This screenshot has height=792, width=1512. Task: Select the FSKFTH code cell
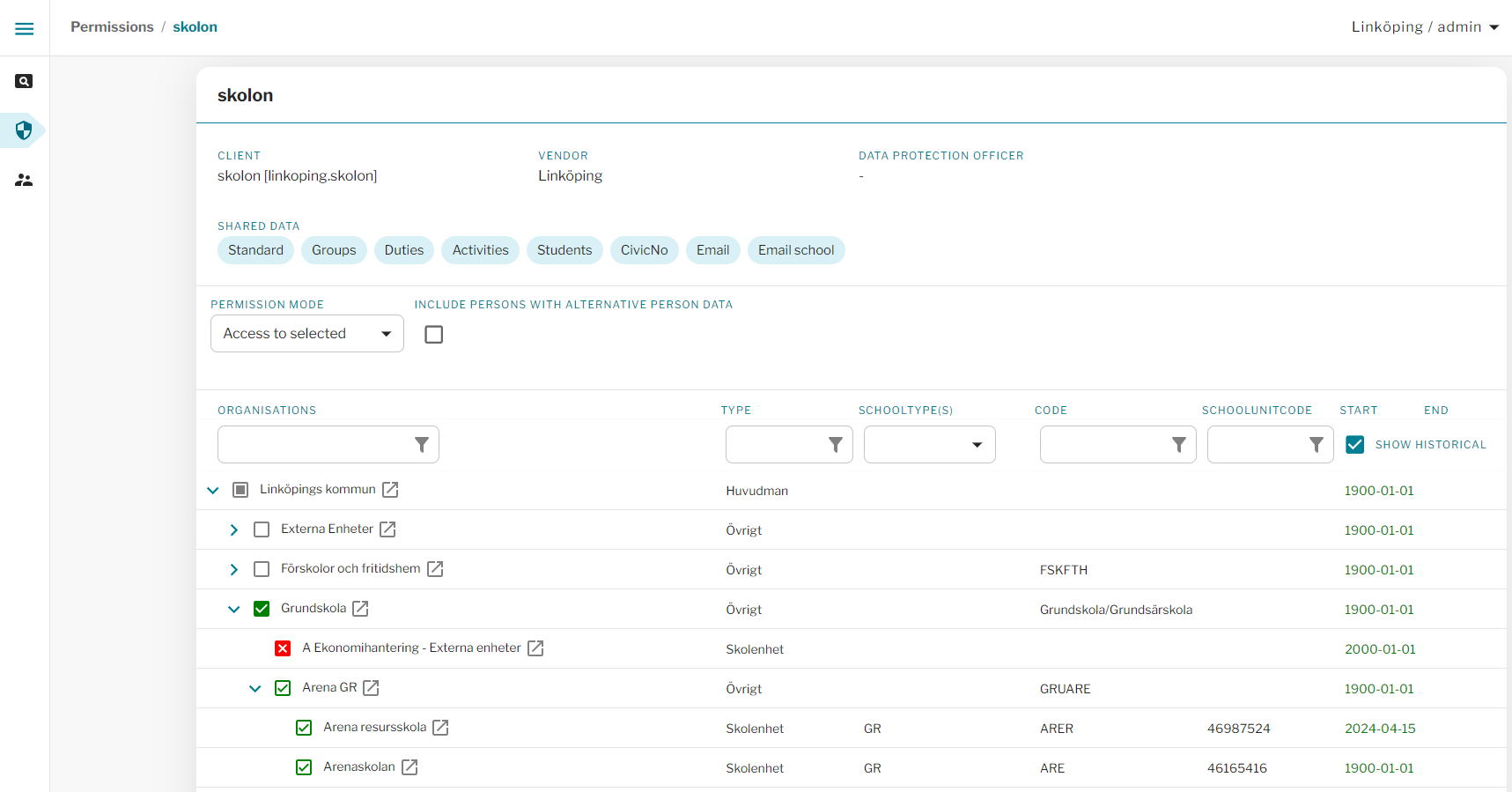[1064, 570]
